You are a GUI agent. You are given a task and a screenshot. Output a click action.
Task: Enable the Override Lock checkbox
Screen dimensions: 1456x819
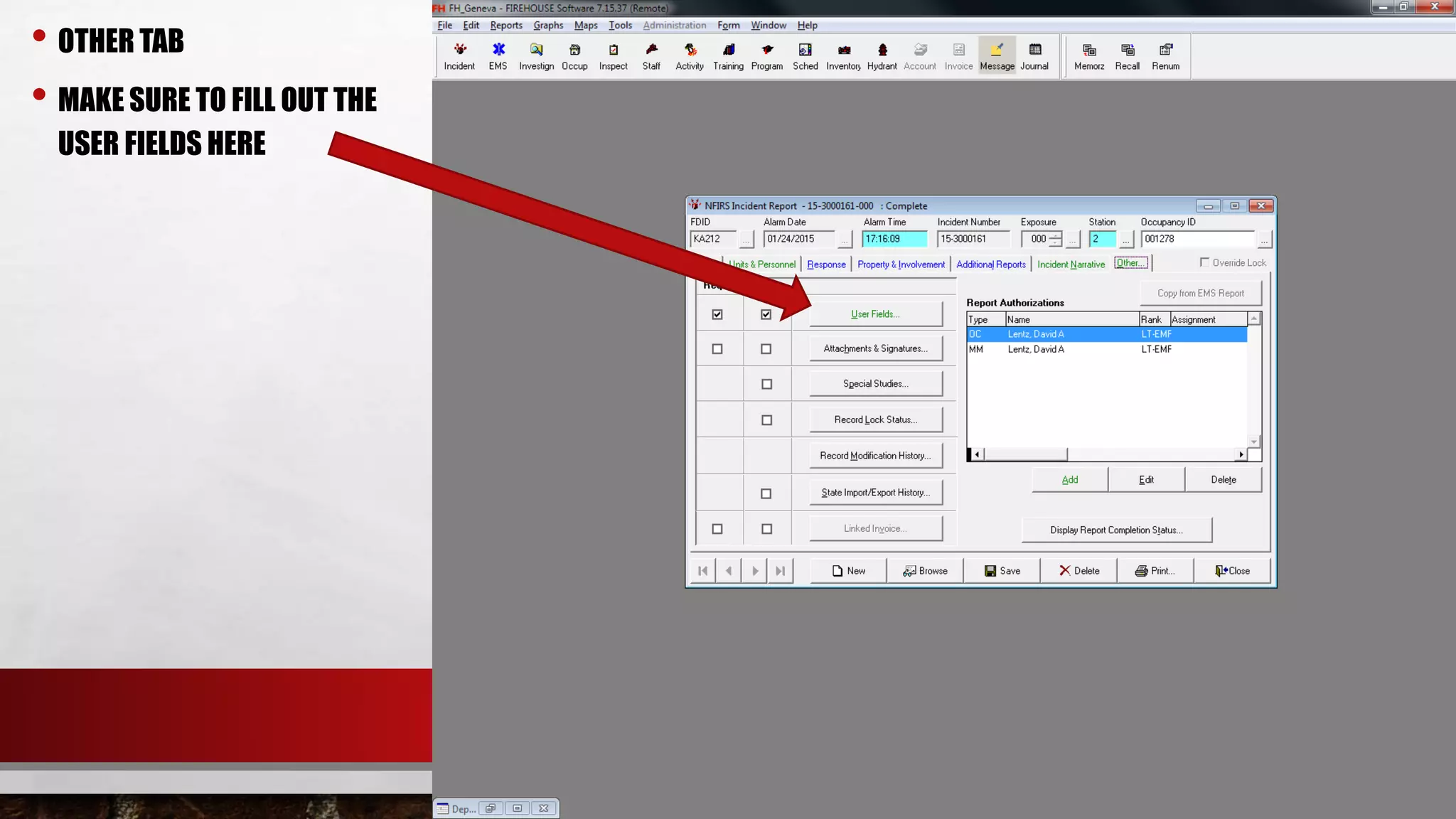coord(1204,262)
